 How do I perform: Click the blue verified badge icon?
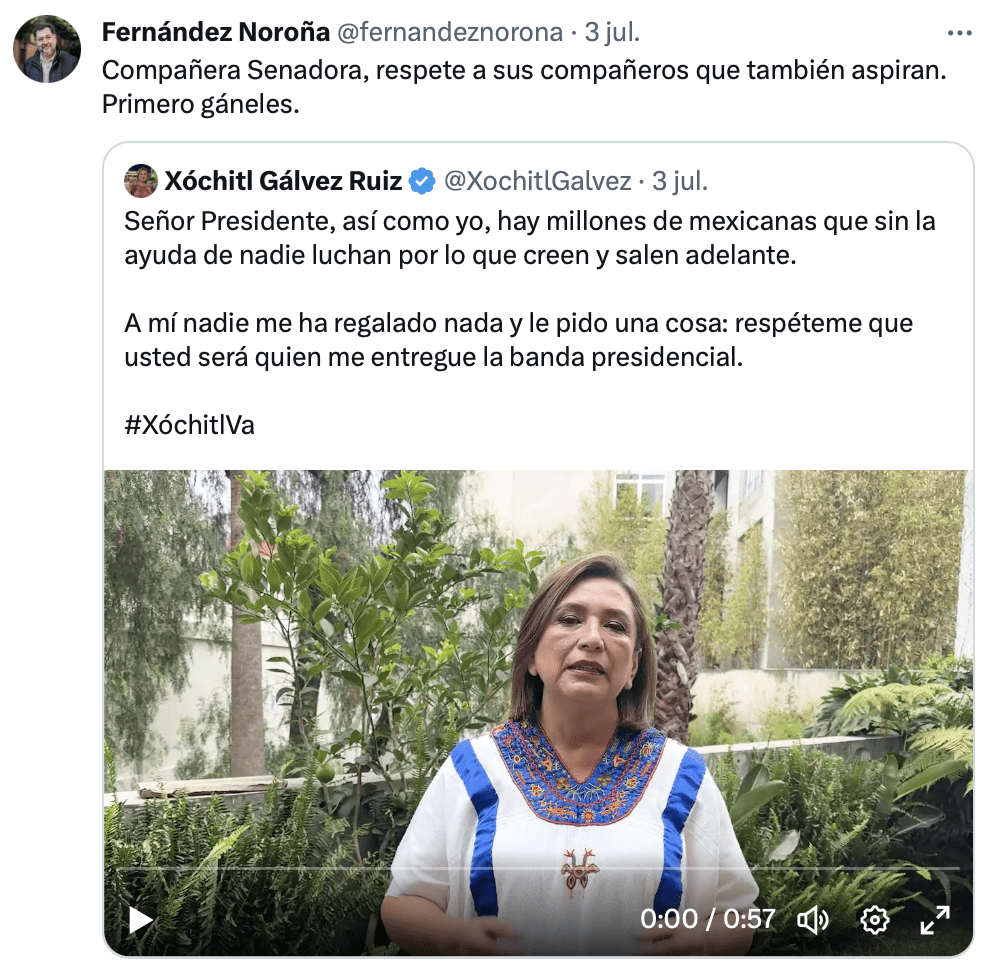[x=422, y=181]
